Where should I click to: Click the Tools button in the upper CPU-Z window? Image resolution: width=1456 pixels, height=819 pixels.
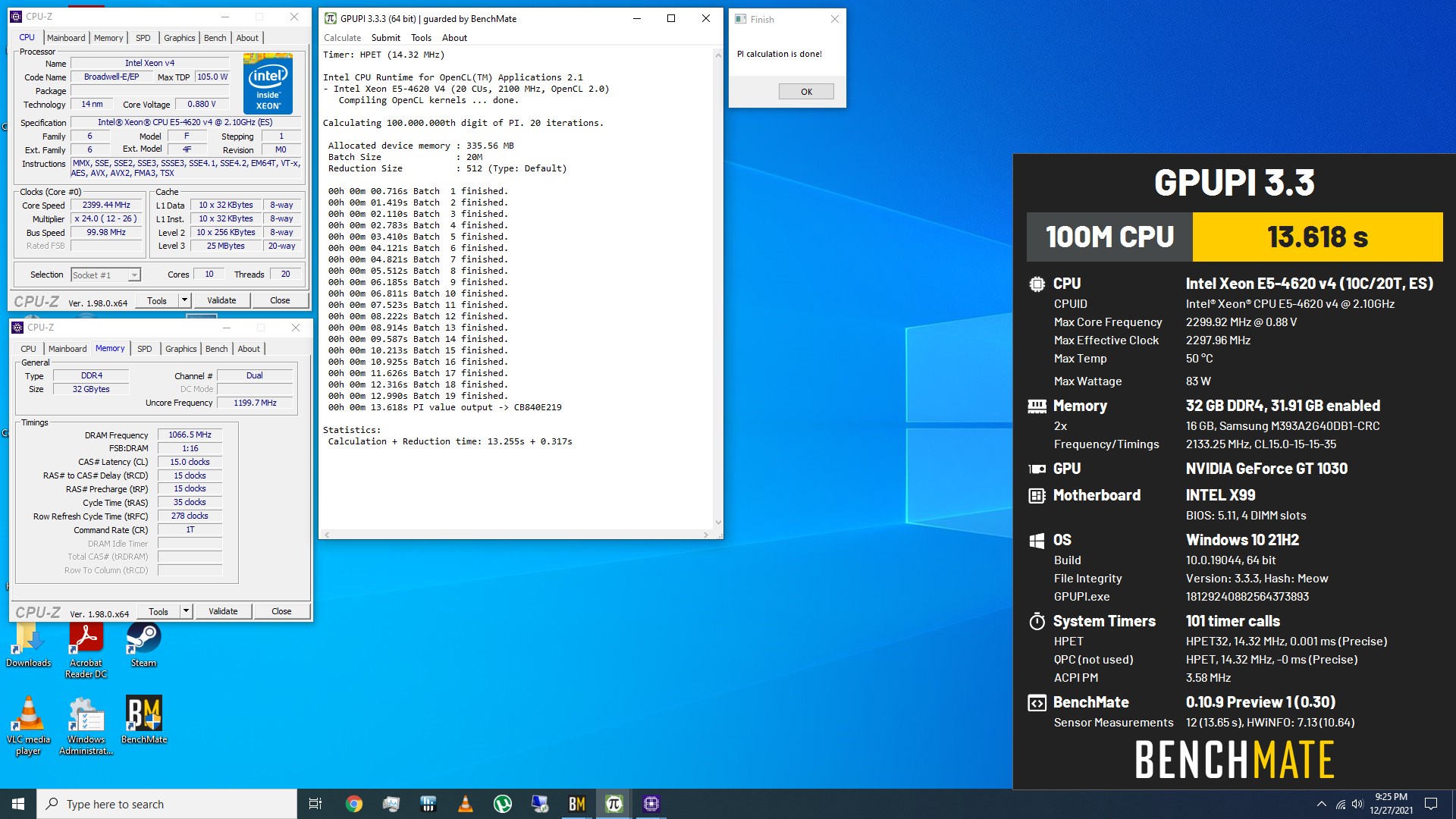click(157, 300)
